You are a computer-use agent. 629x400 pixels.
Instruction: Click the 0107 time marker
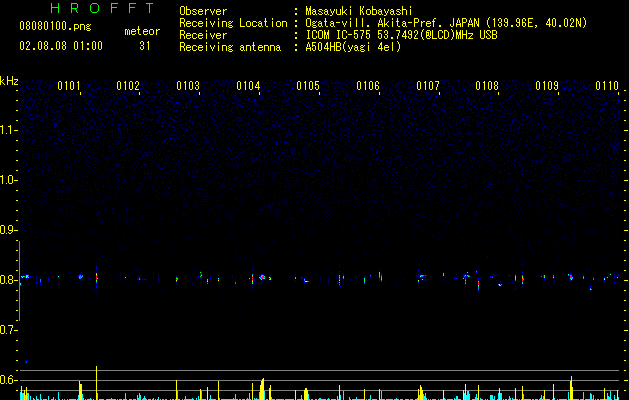tap(428, 86)
